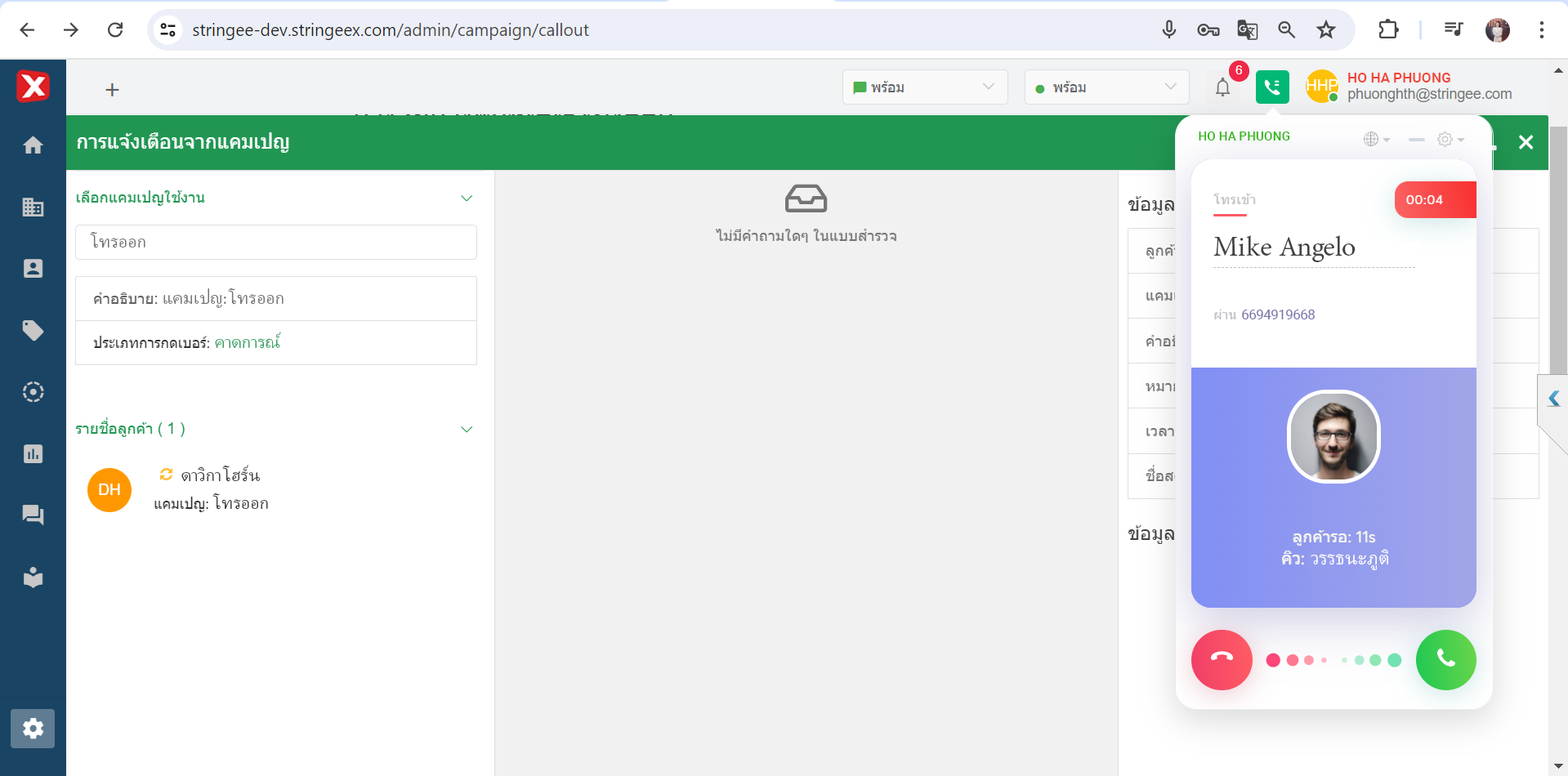Open the contacts icon in sidebar
Screen dimensions: 1568x776
coord(33,269)
